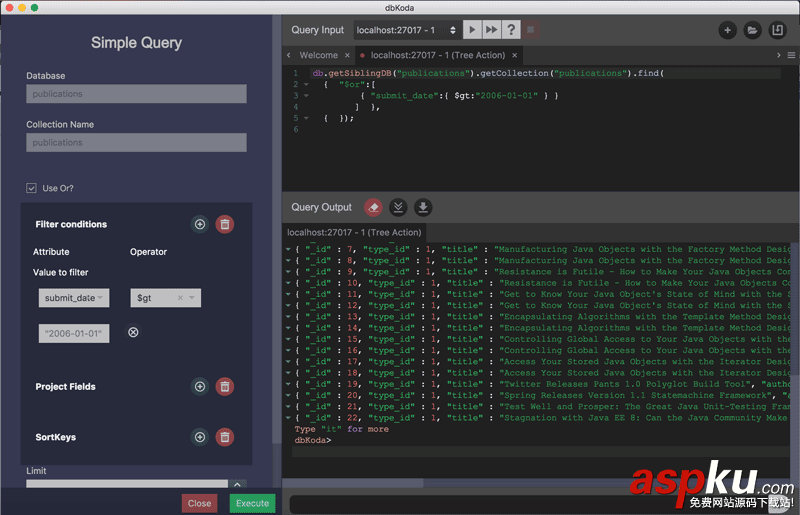The width and height of the screenshot is (800, 515).
Task: Toggle the Use Or? checkbox
Action: (32, 188)
